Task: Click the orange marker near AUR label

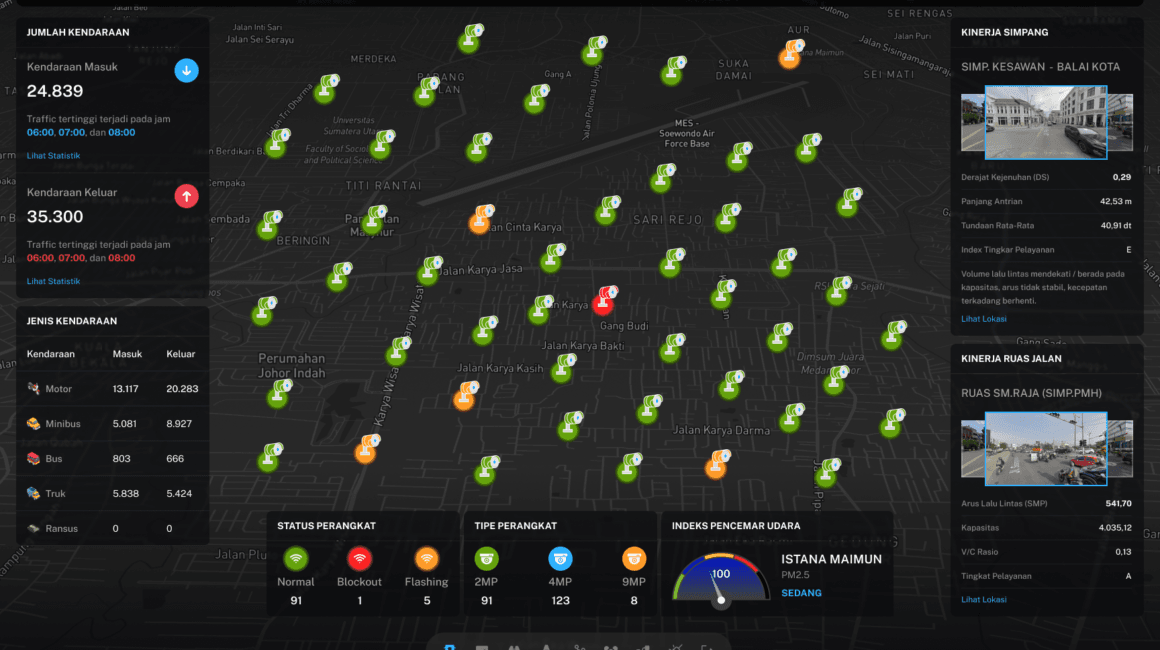Action: pos(789,55)
